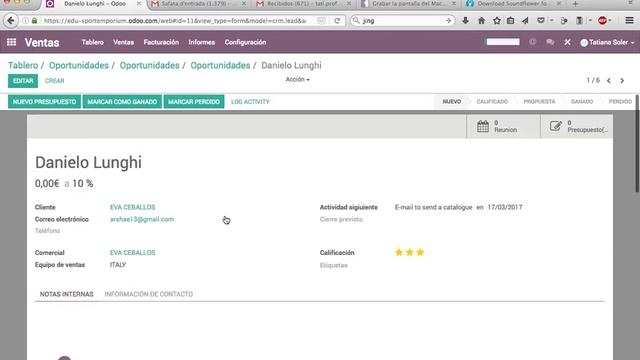Open the EVA CEBALLOS client link

(x=132, y=207)
